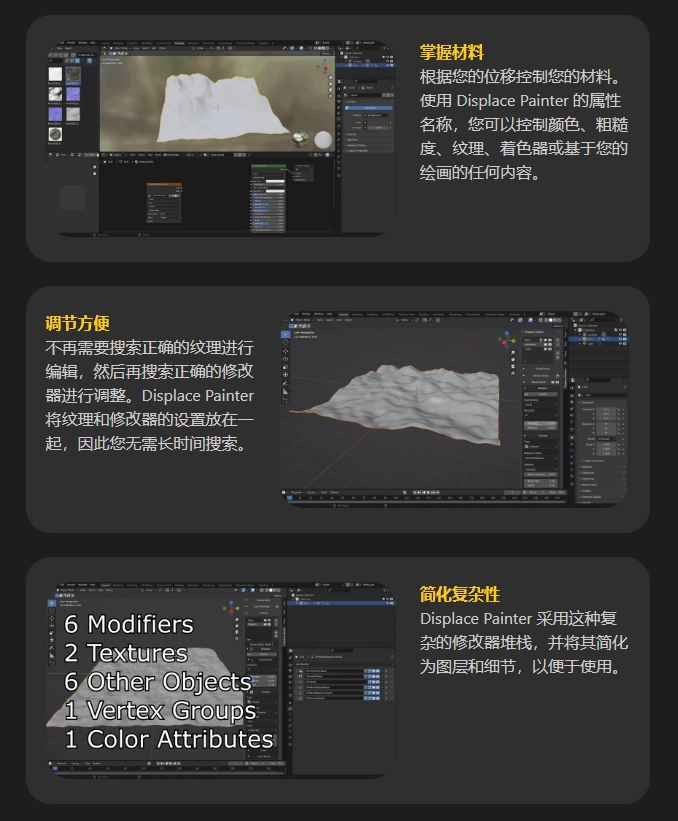Select the Annotate tool in 调节方便 screenshot
Viewport: 678px width, 821px height.
point(285,384)
